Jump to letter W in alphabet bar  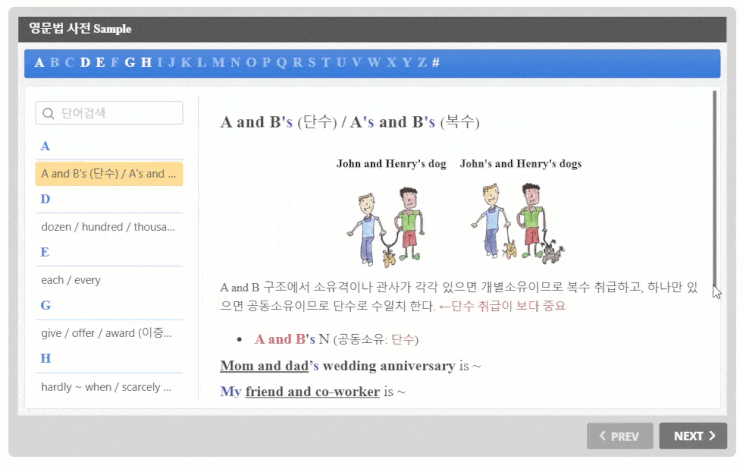tap(374, 63)
